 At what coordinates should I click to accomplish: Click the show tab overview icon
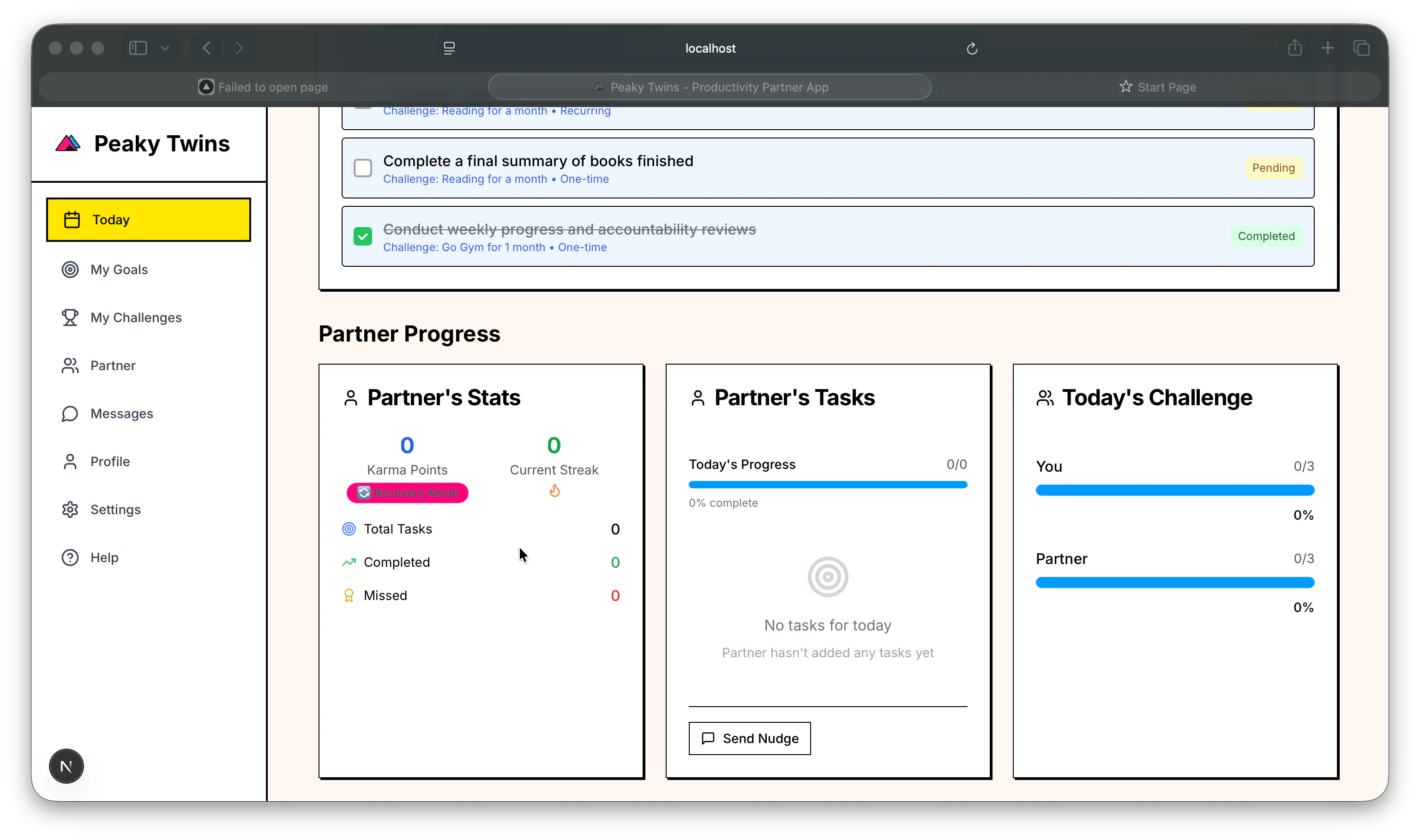coord(1362,48)
